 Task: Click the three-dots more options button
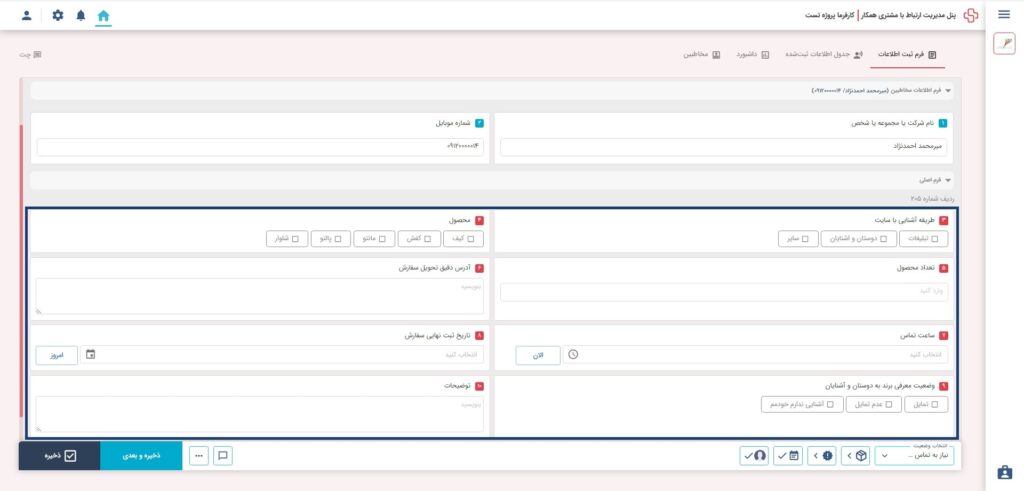click(199, 456)
